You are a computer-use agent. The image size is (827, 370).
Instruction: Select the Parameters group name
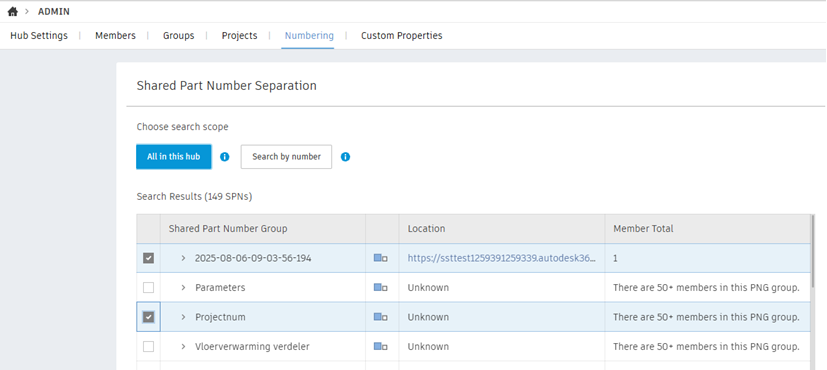pos(220,288)
